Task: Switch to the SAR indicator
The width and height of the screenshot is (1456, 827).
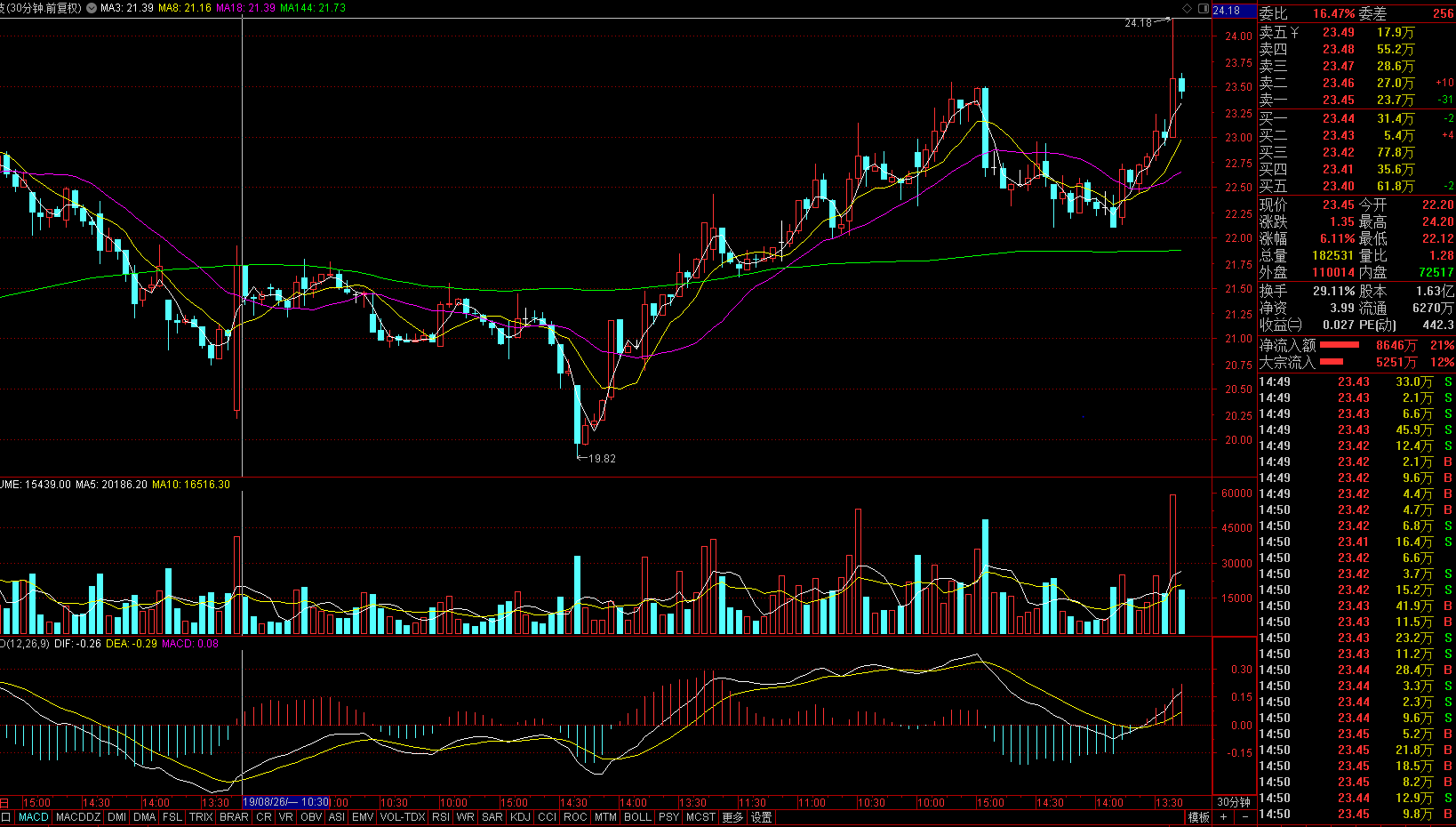Action: 492,817
